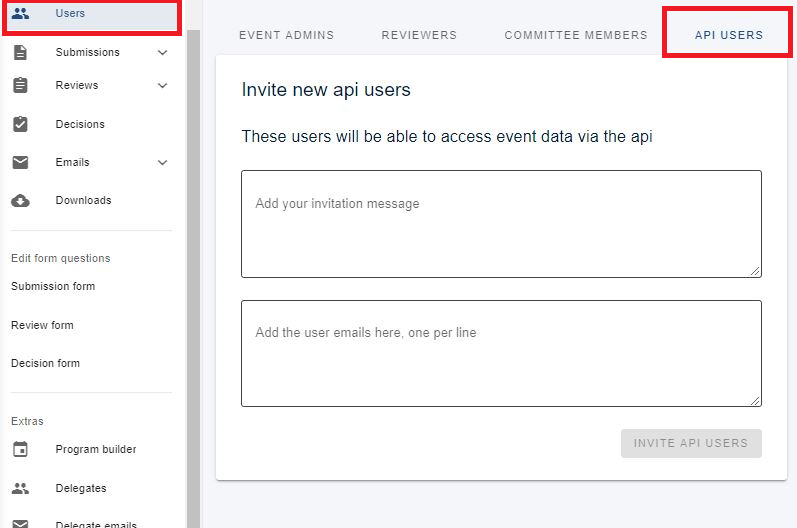The image size is (797, 528).
Task: Switch to the Event Admins tab
Action: tap(287, 35)
